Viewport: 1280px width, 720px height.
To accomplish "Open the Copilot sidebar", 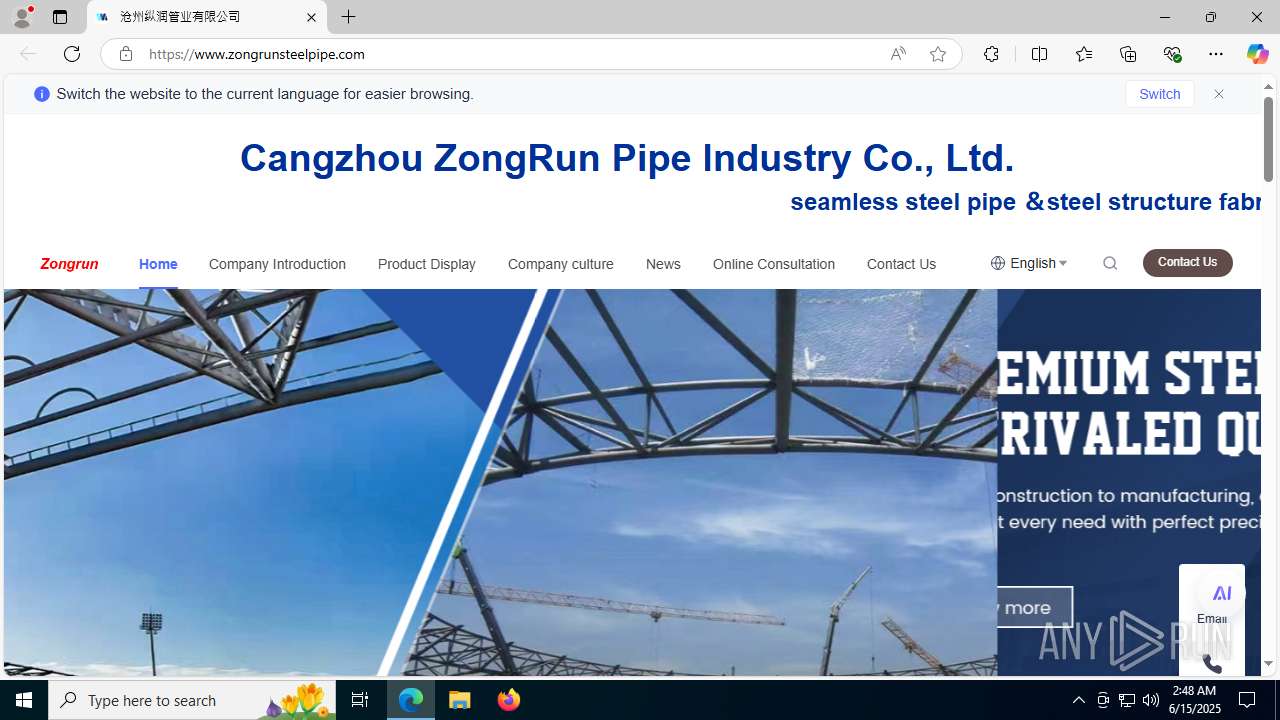I will pyautogui.click(x=1257, y=54).
